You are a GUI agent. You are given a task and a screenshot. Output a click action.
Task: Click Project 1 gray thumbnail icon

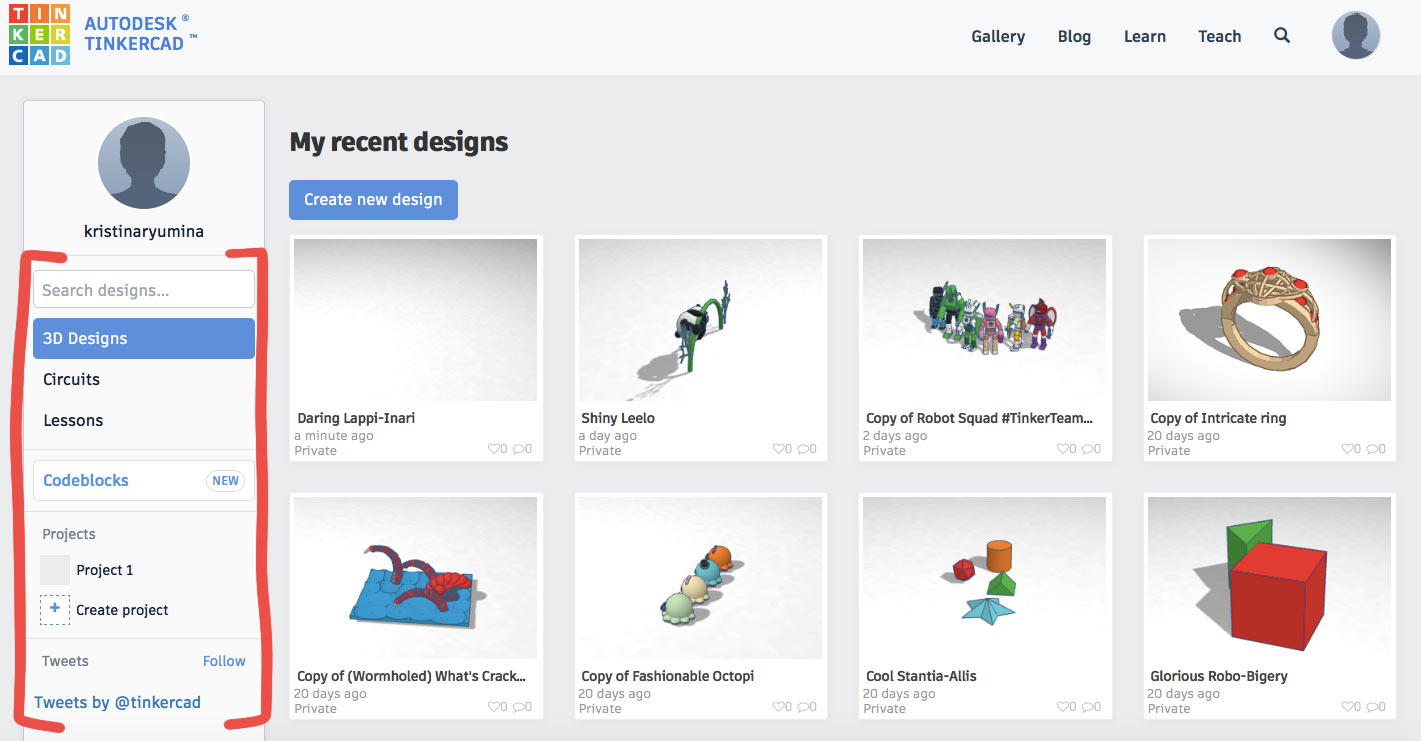click(x=55, y=570)
